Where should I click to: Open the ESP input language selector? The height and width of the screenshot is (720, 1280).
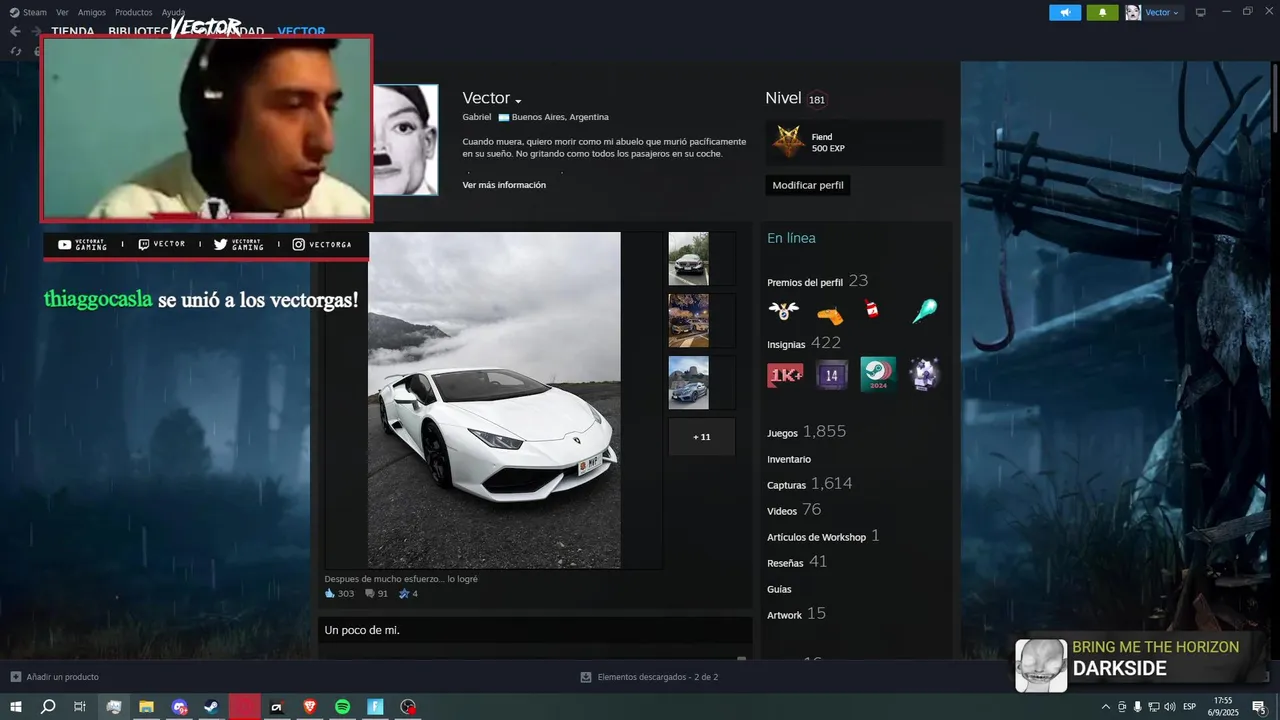1190,707
